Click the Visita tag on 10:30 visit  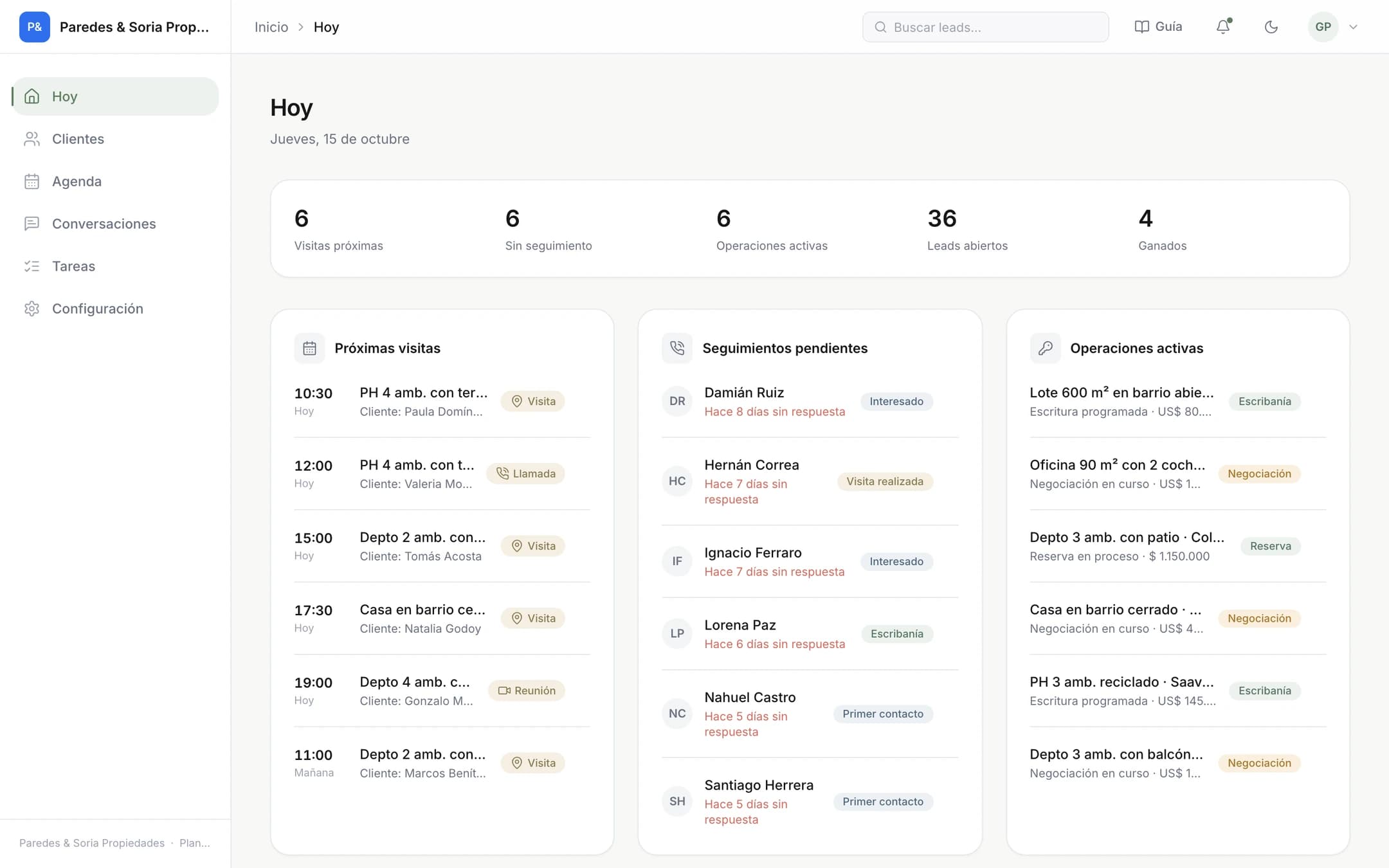pyautogui.click(x=533, y=401)
